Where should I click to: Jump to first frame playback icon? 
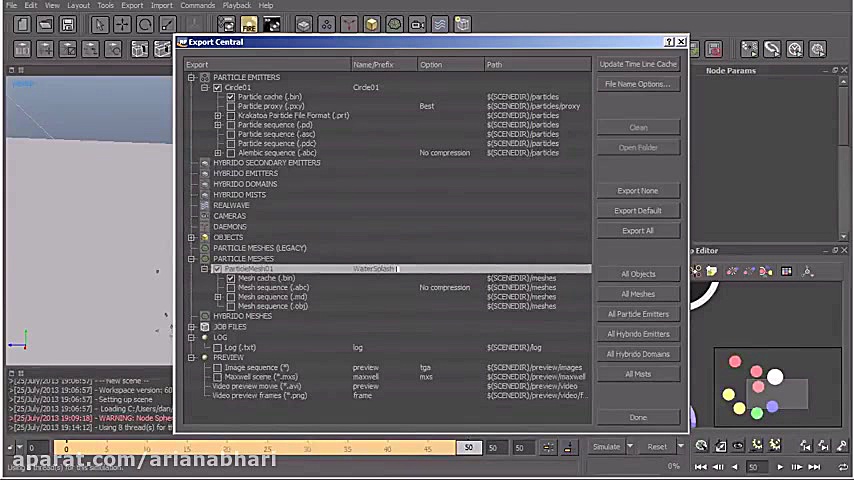coord(701,467)
